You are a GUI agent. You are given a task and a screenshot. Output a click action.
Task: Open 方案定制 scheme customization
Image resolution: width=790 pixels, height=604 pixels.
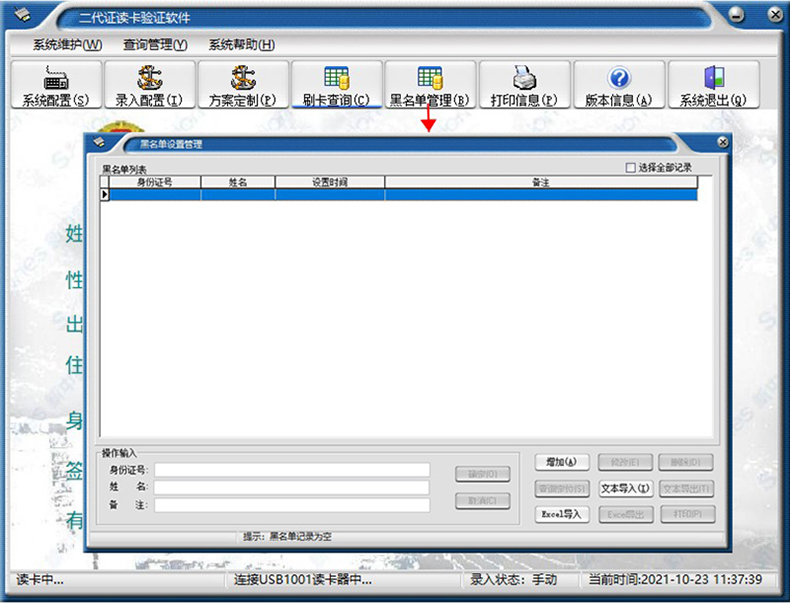pyautogui.click(x=243, y=85)
